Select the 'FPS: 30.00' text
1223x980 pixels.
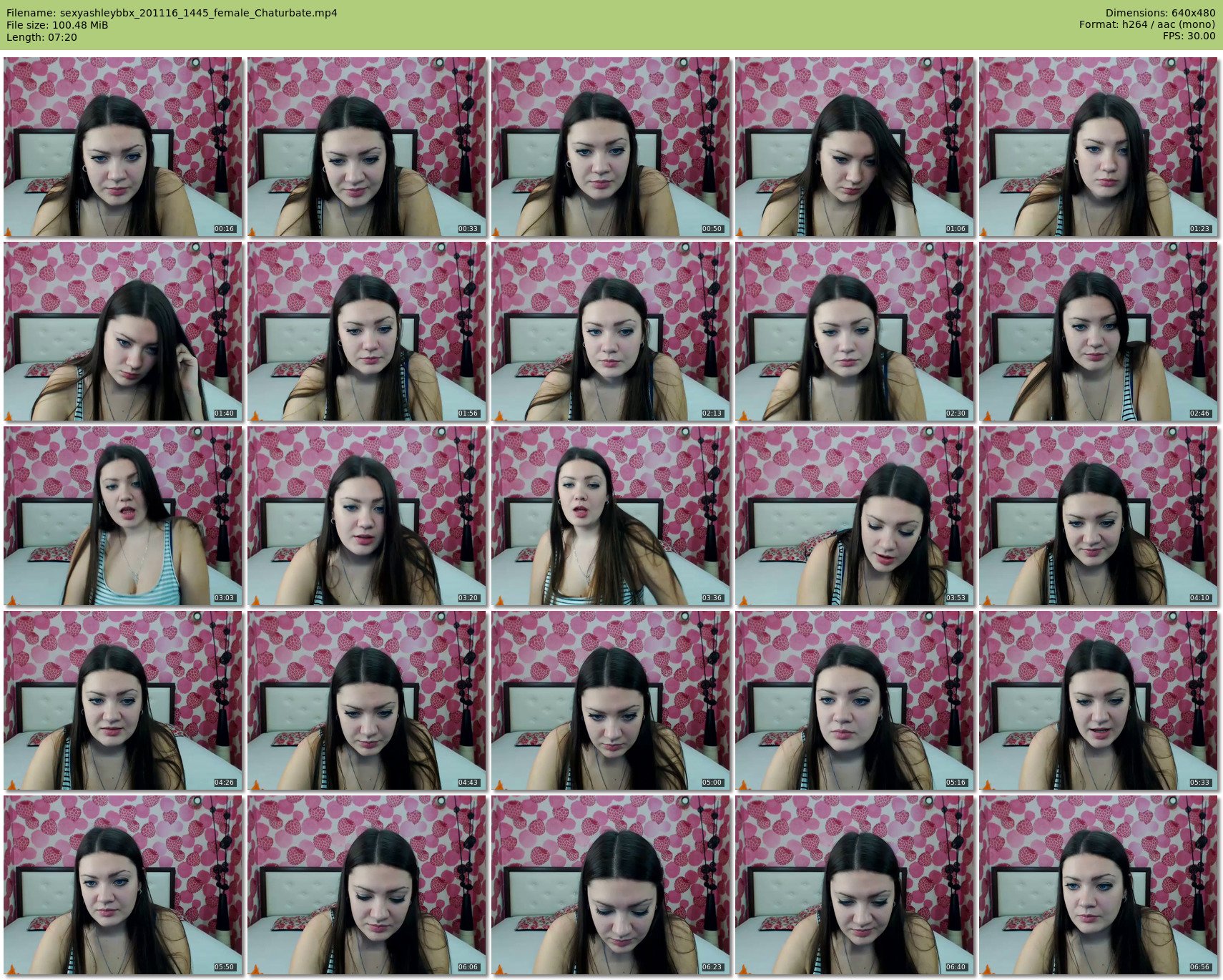click(1189, 36)
